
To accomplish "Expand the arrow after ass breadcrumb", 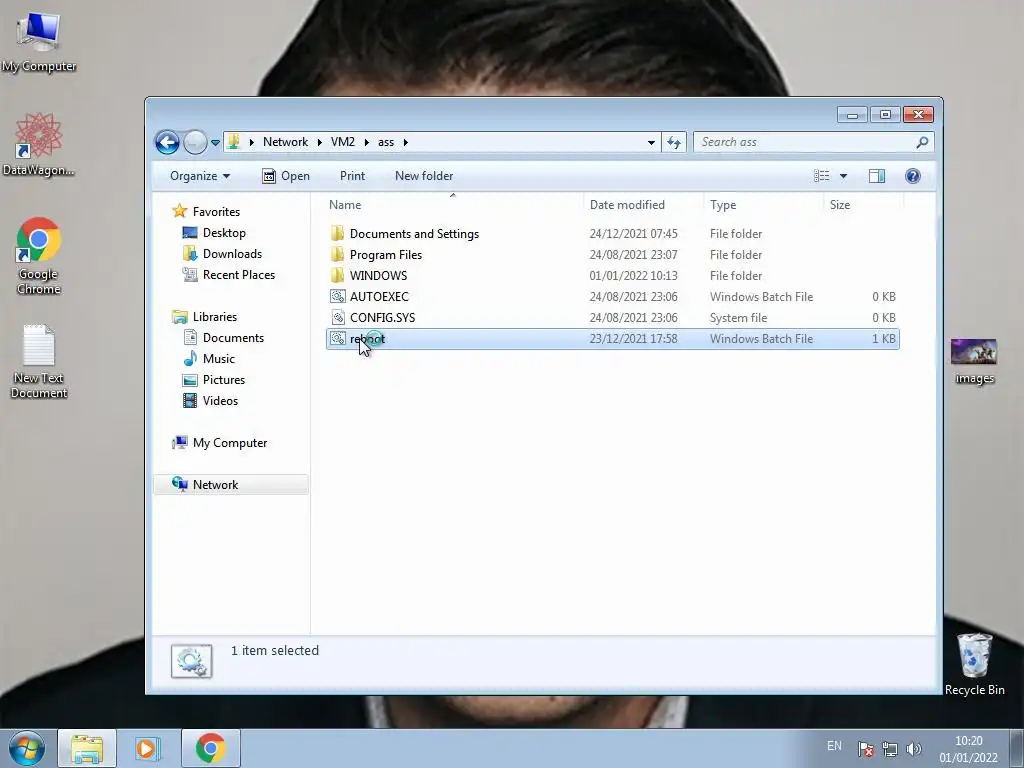I will coord(406,142).
